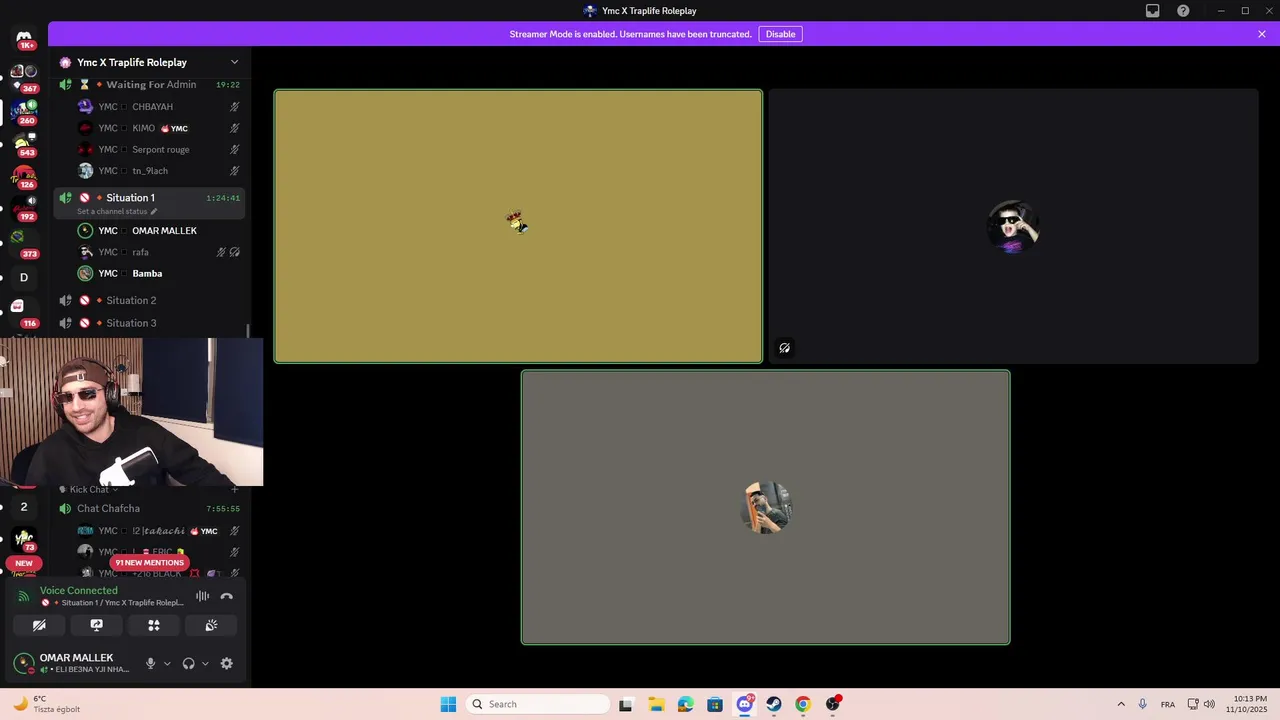
Task: Jump to 91 NEW MENTIONS
Action: pyautogui.click(x=149, y=563)
